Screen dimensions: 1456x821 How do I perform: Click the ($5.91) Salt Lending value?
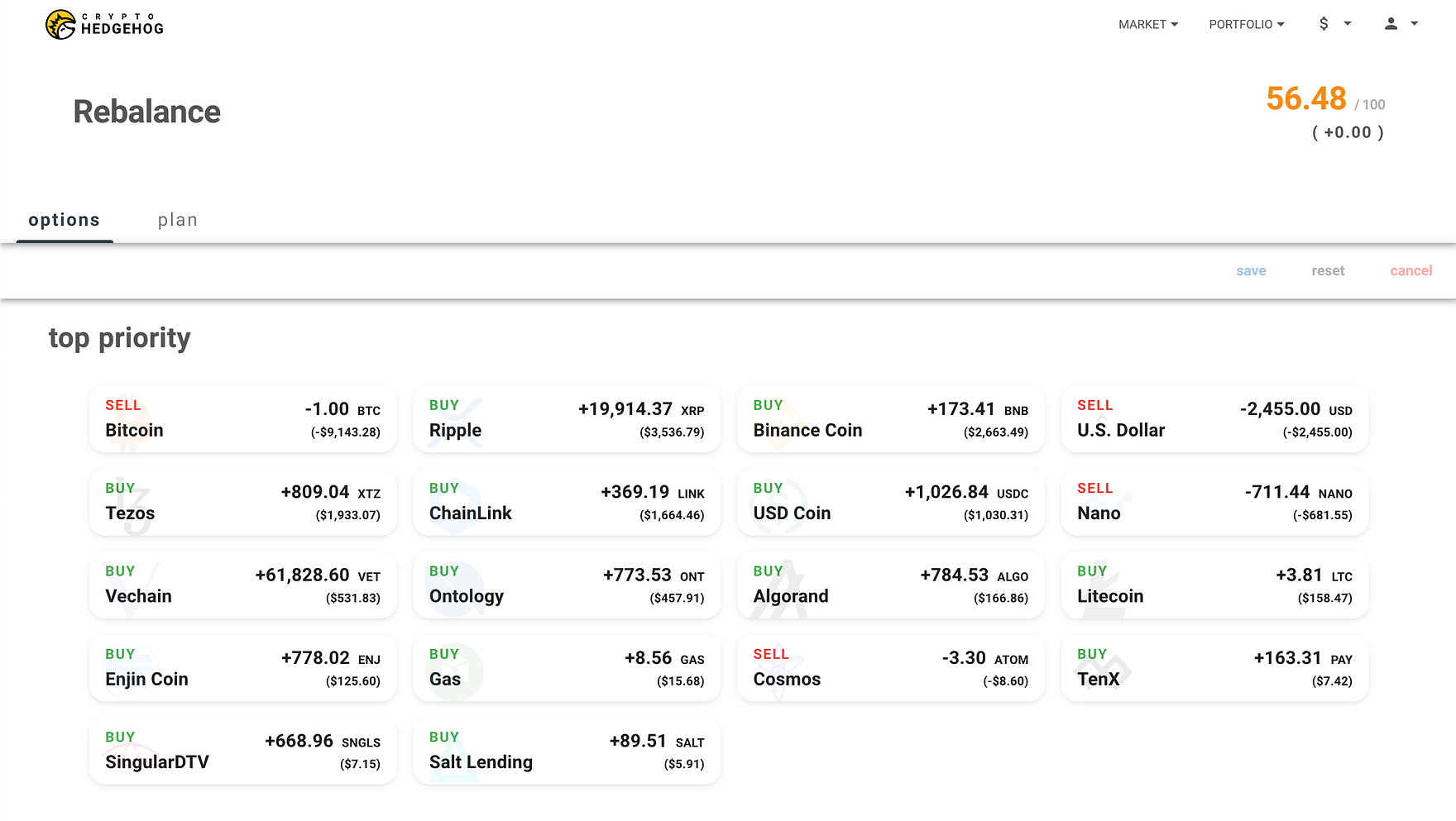click(684, 764)
